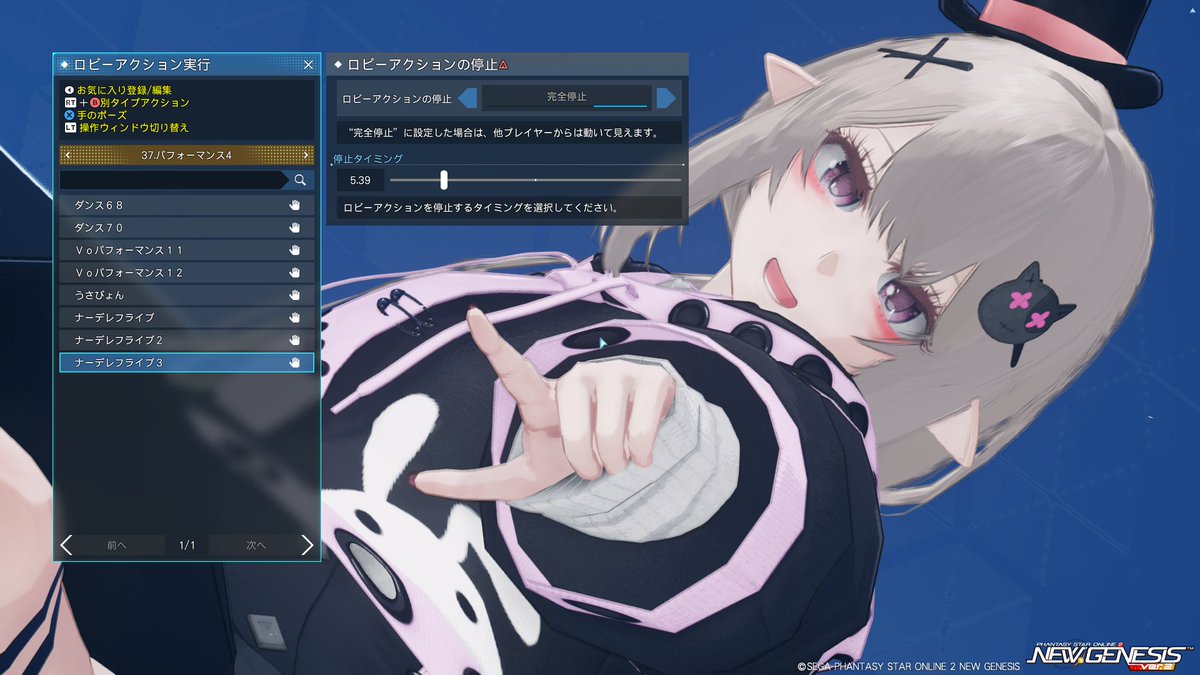Click the right page arrow chevron
The image size is (1200, 675).
coord(307,545)
